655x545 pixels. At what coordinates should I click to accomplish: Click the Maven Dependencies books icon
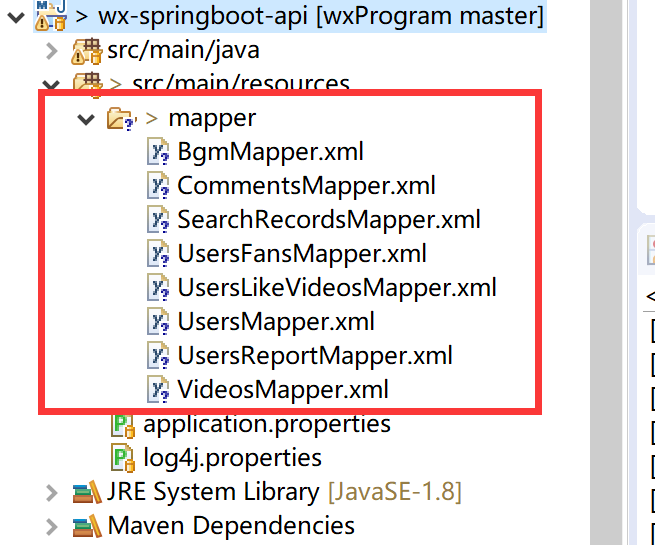click(x=87, y=526)
